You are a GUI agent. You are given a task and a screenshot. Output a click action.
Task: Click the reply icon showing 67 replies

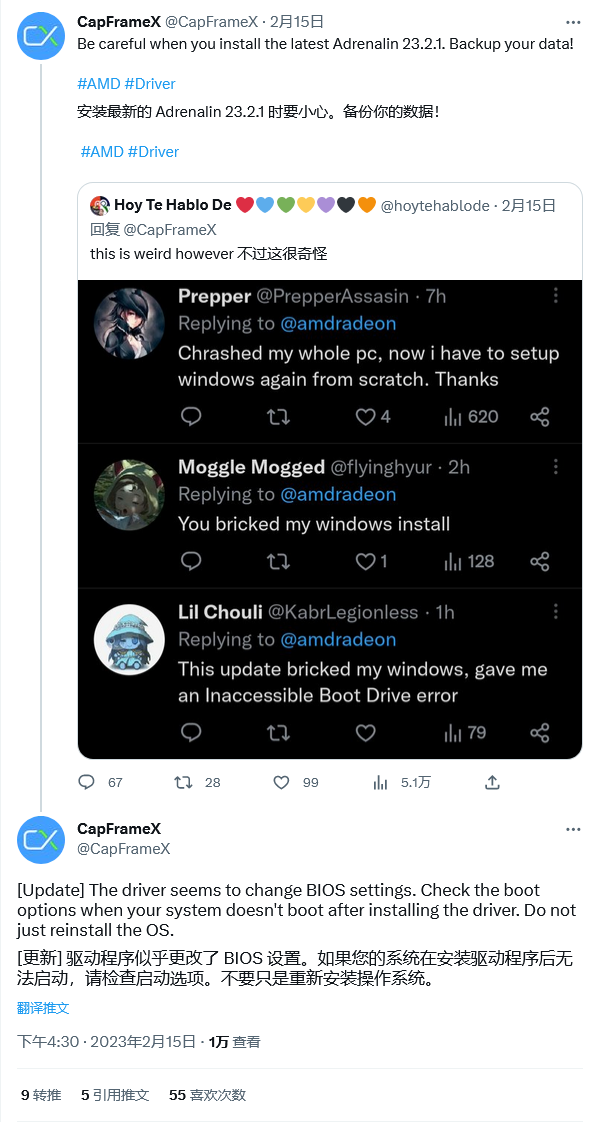click(x=87, y=782)
